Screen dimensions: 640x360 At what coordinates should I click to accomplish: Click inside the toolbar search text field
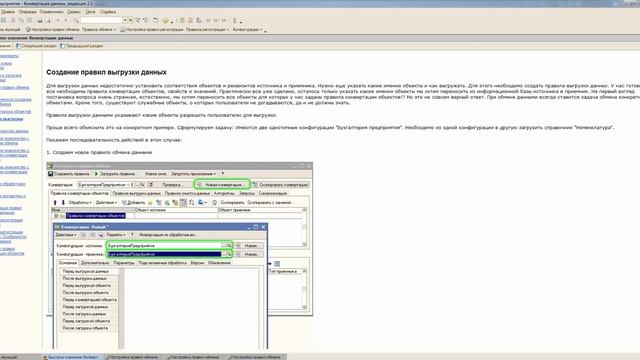101,20
